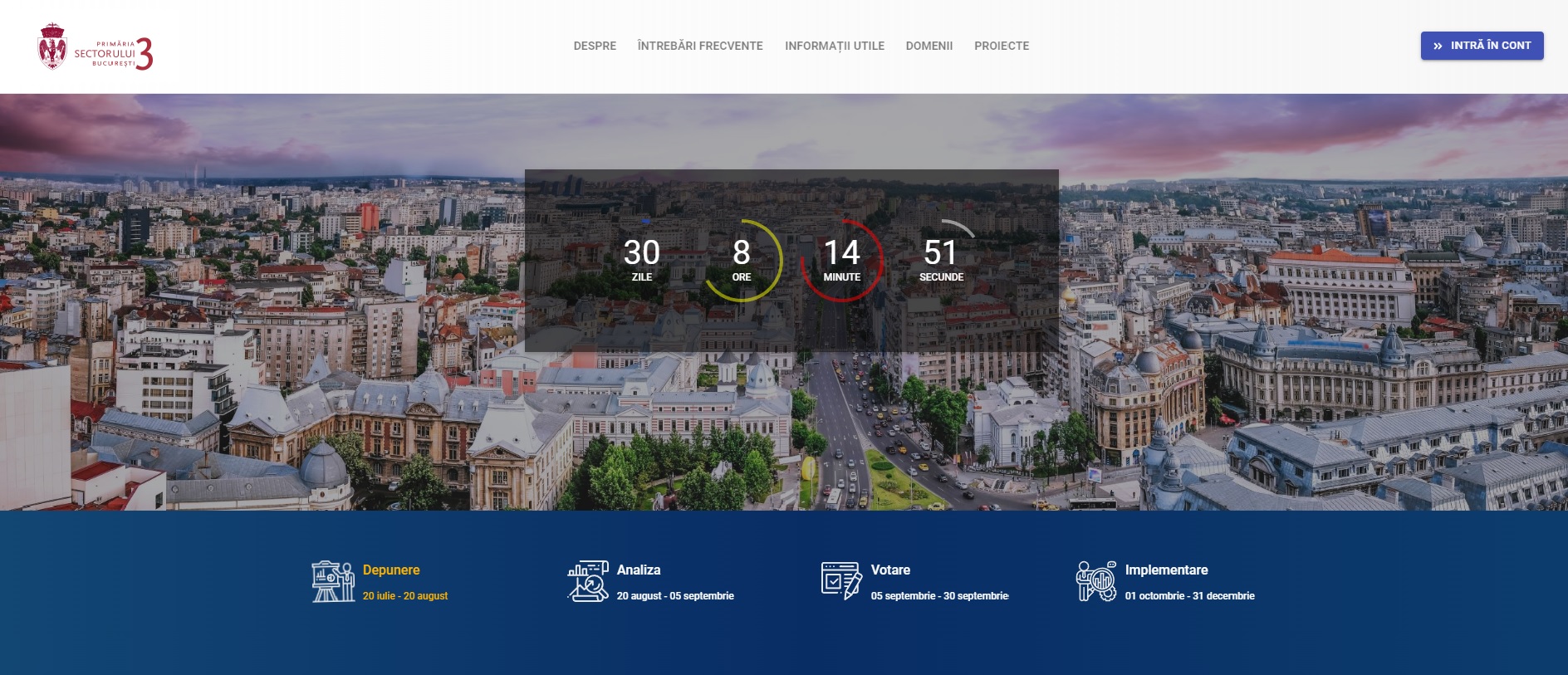
Task: Click the Primăria Sectorului 3 logo
Action: 96,47
